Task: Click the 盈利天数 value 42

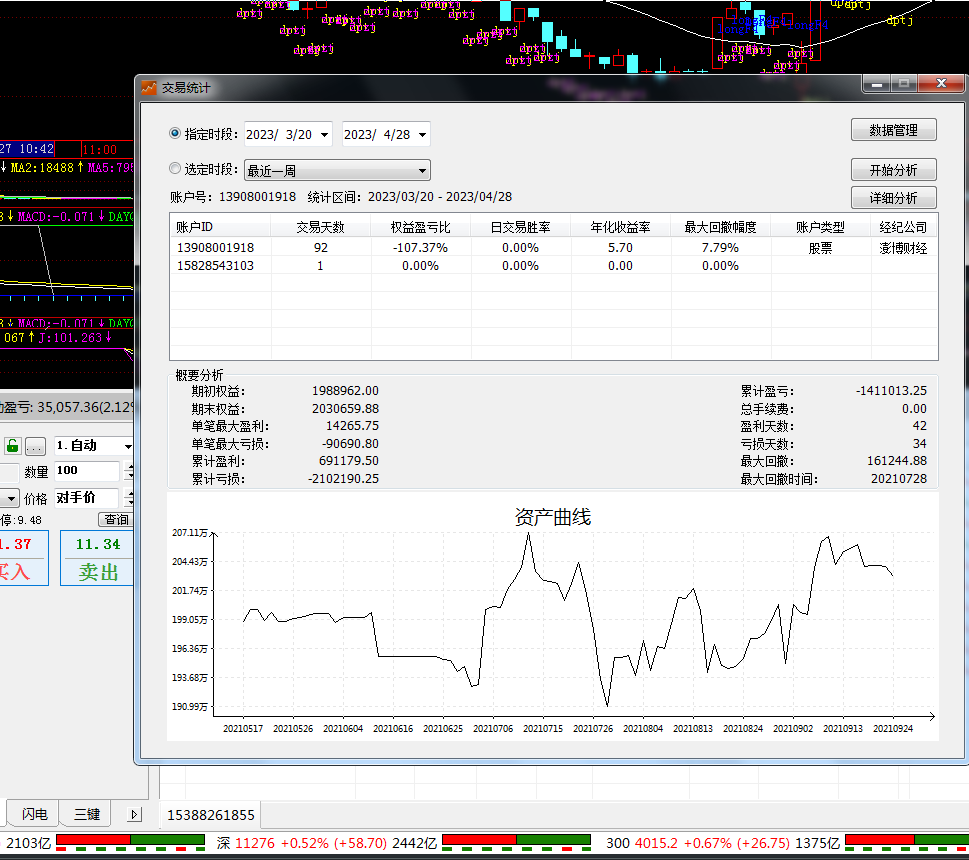Action: point(920,426)
